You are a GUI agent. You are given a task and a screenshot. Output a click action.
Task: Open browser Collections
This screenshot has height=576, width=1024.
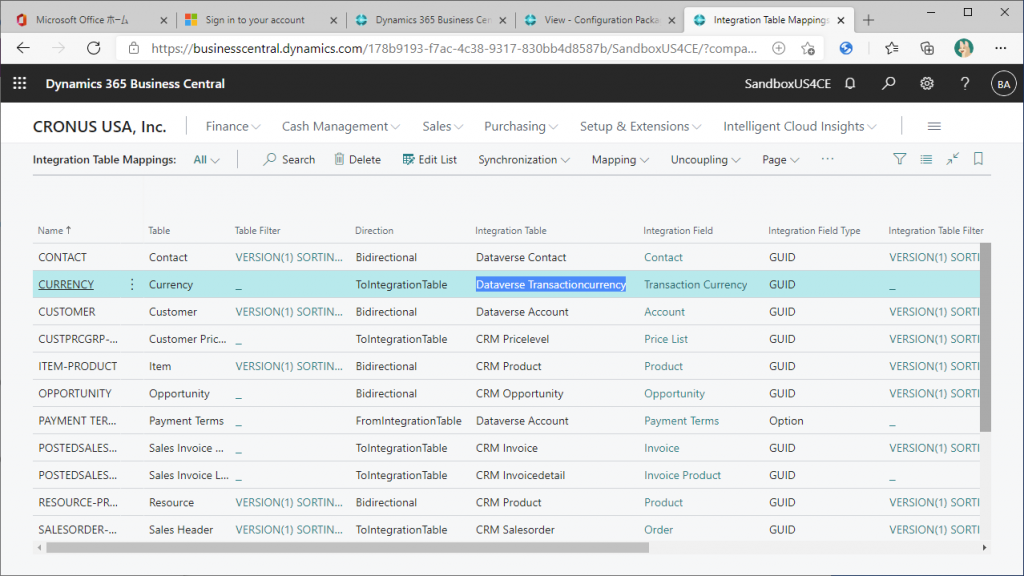click(x=927, y=48)
